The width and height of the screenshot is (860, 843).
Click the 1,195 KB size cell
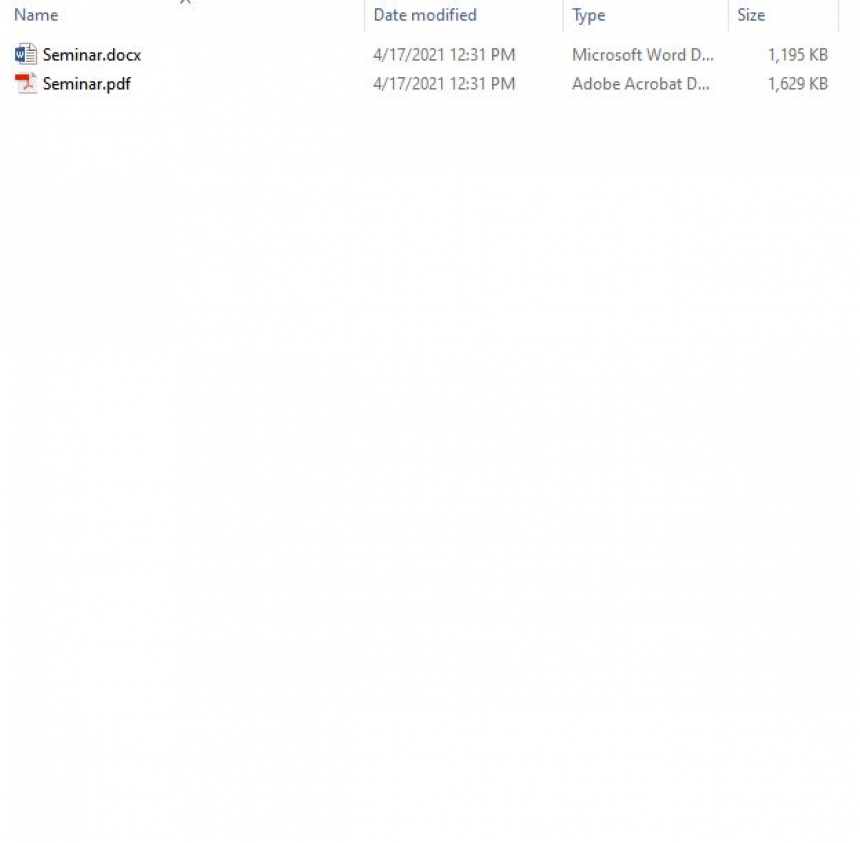797,55
